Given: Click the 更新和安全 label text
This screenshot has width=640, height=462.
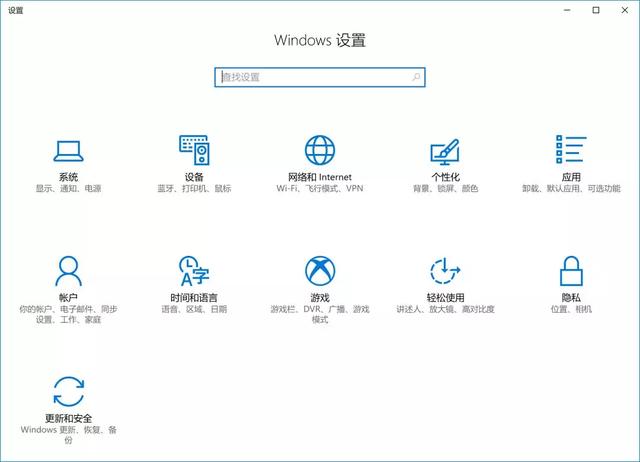Looking at the screenshot, I should point(69,418).
